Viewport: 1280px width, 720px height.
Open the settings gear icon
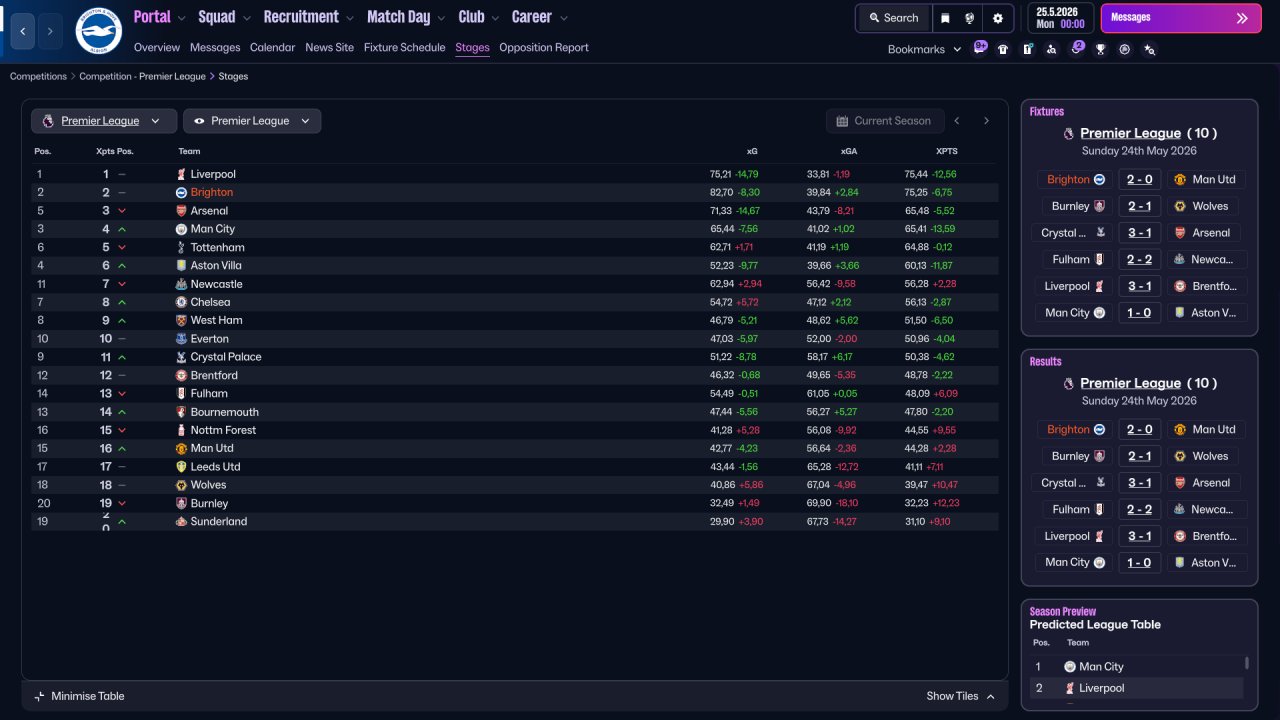pos(997,18)
